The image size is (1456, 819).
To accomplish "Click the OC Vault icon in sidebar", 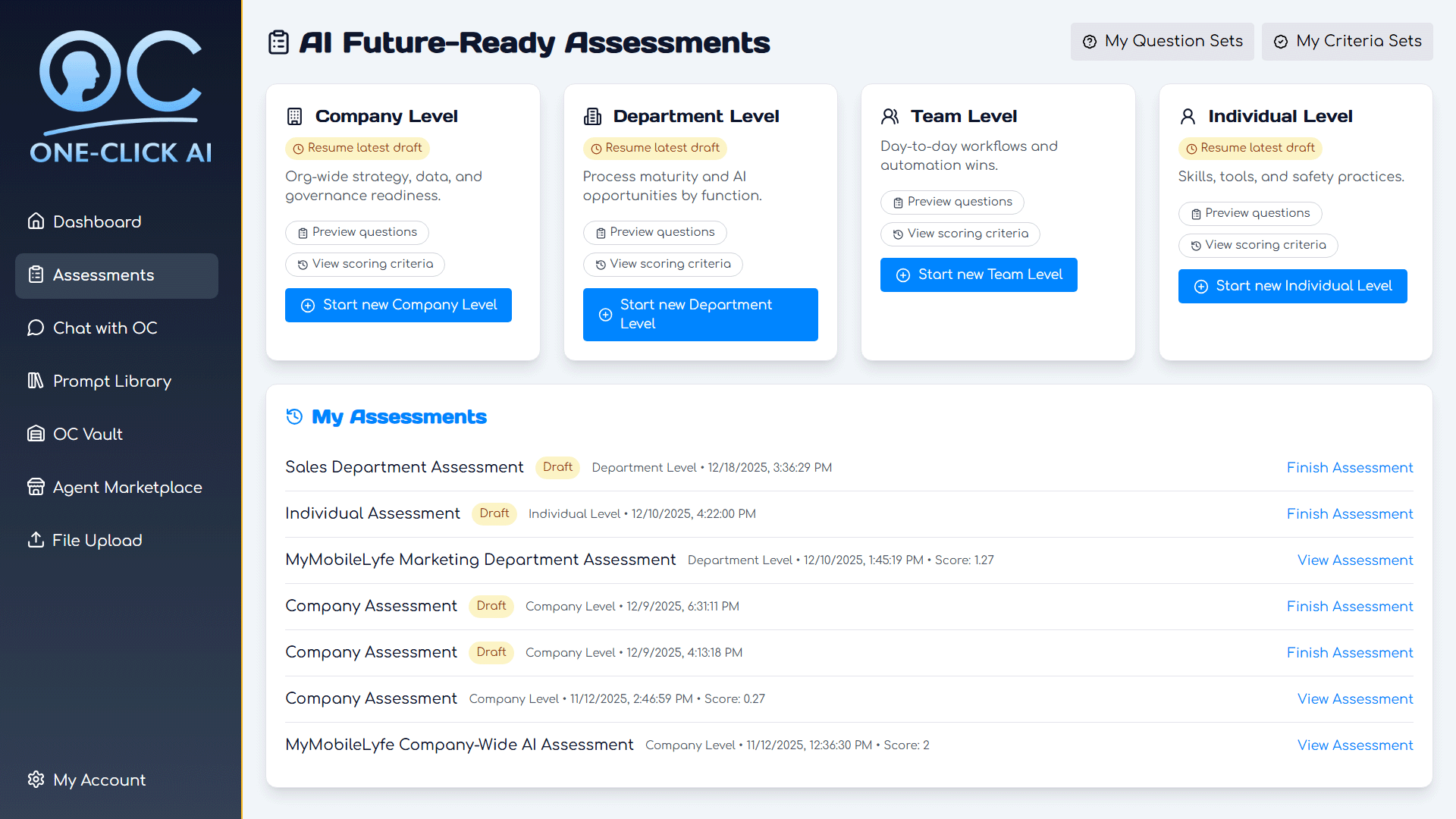I will [36, 434].
